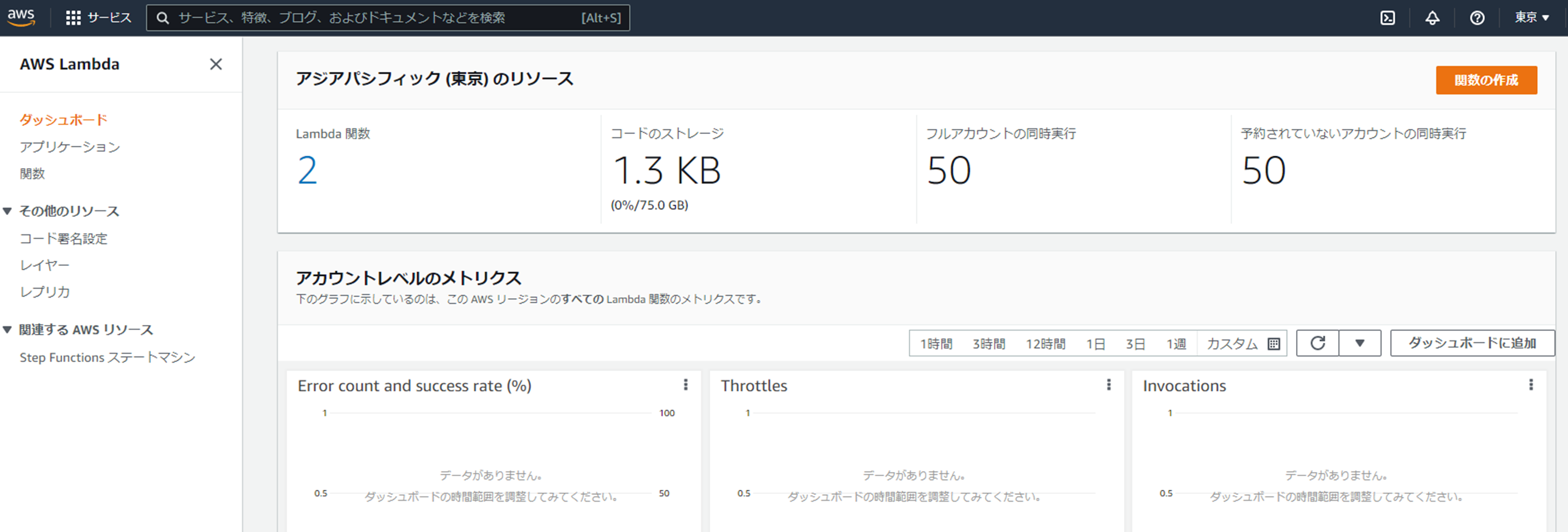Click the 関数の作成 button
The image size is (1568, 532).
(x=1486, y=80)
